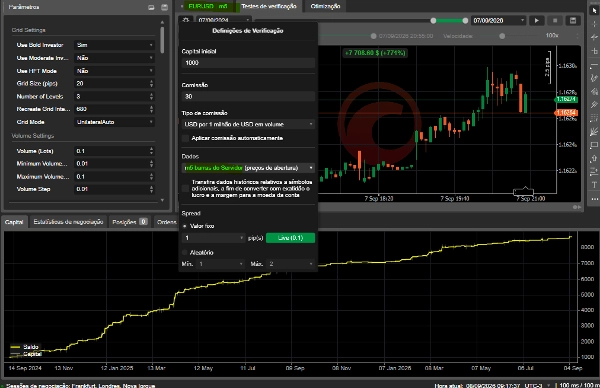Switch to Testes de verificação tab
Viewport: 600px width, 388px height.
[x=269, y=7]
